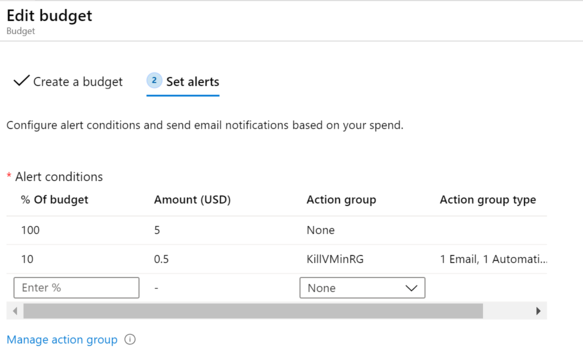Click the % Of budget column header

tap(55, 200)
